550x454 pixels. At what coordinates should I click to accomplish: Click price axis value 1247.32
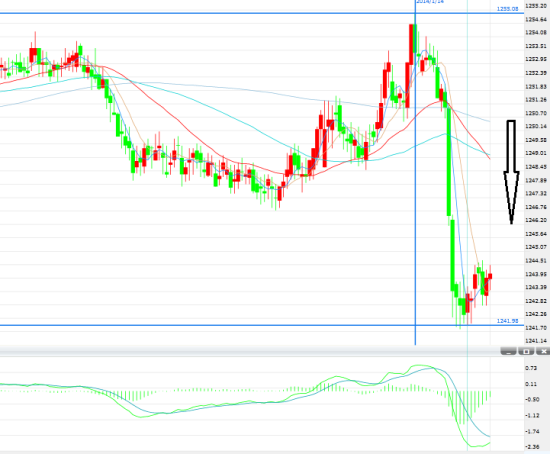(536, 194)
